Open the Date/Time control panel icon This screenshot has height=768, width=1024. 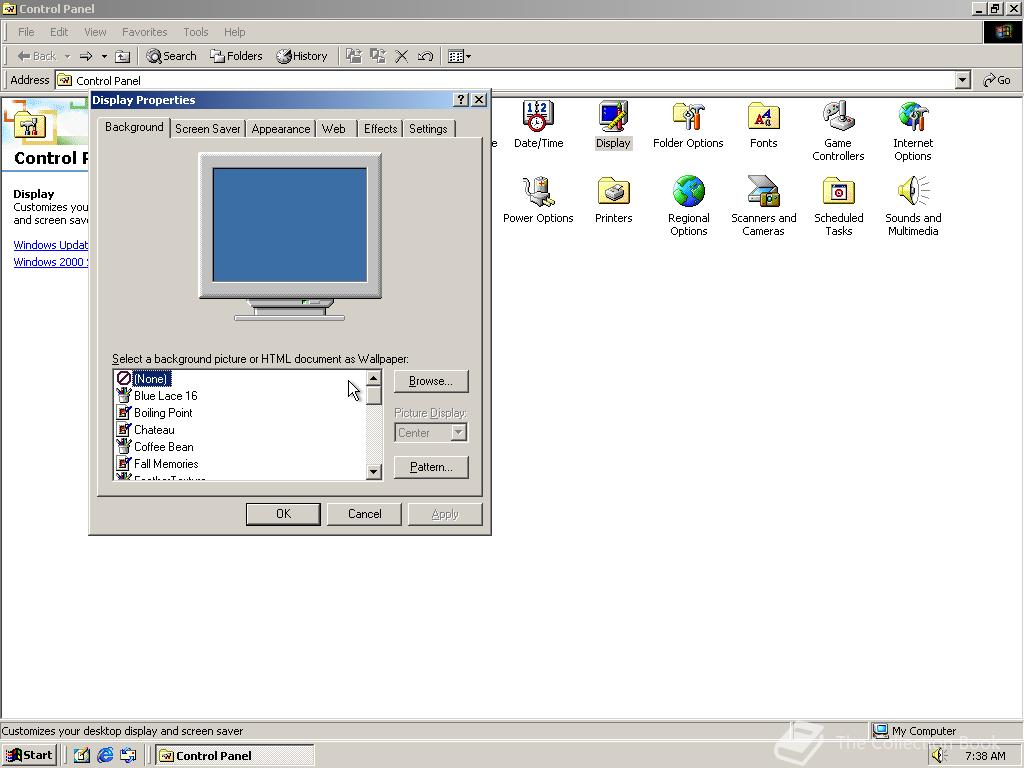[x=538, y=125]
